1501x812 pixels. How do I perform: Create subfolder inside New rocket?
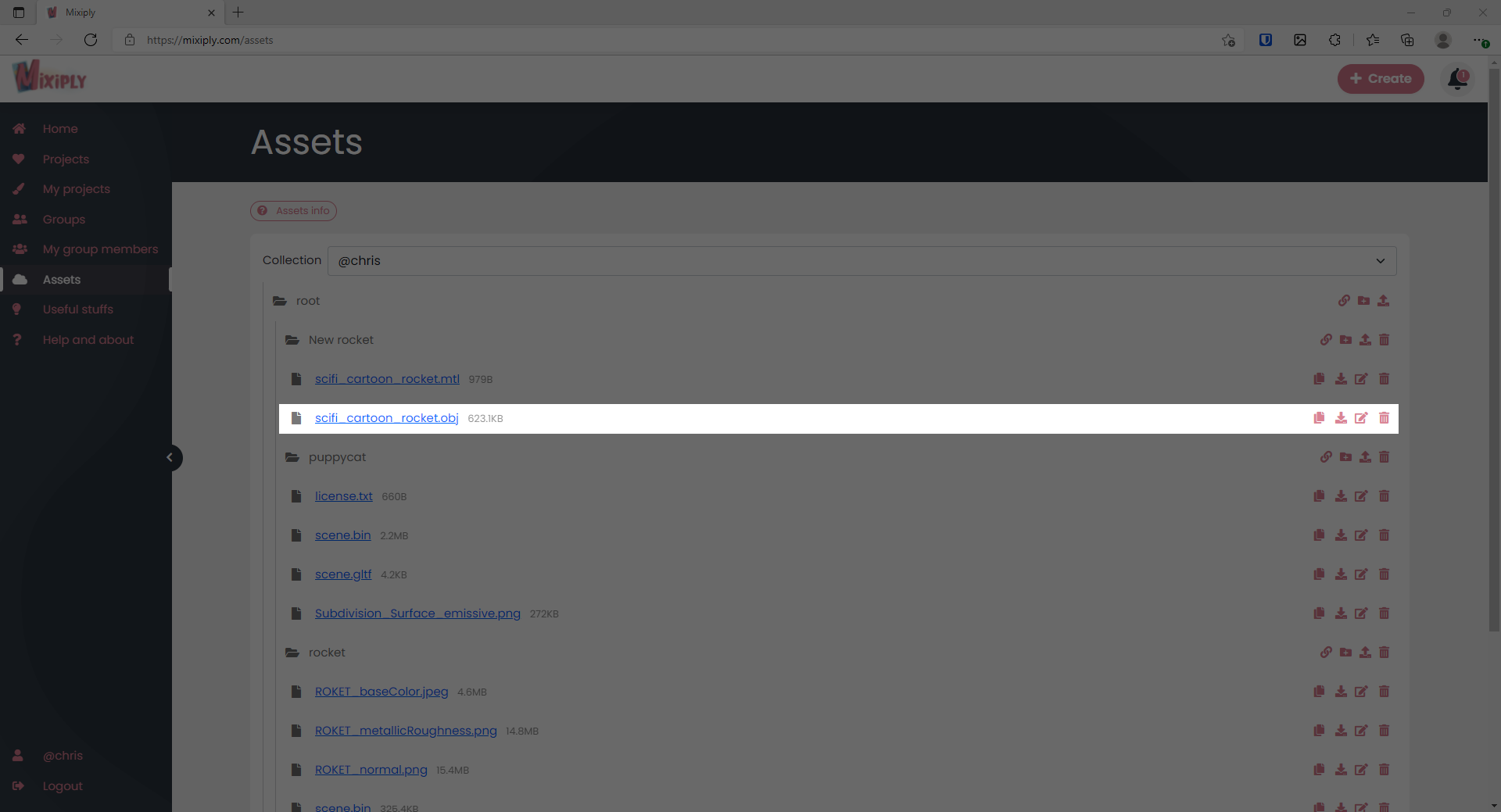click(x=1345, y=340)
